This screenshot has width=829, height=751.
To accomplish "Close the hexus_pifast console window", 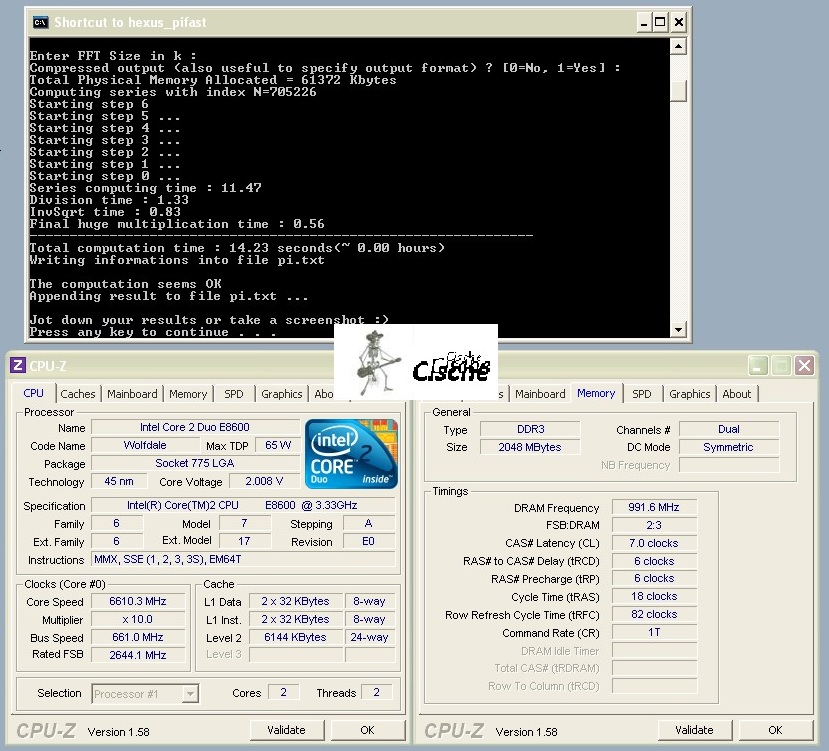I will [x=679, y=22].
